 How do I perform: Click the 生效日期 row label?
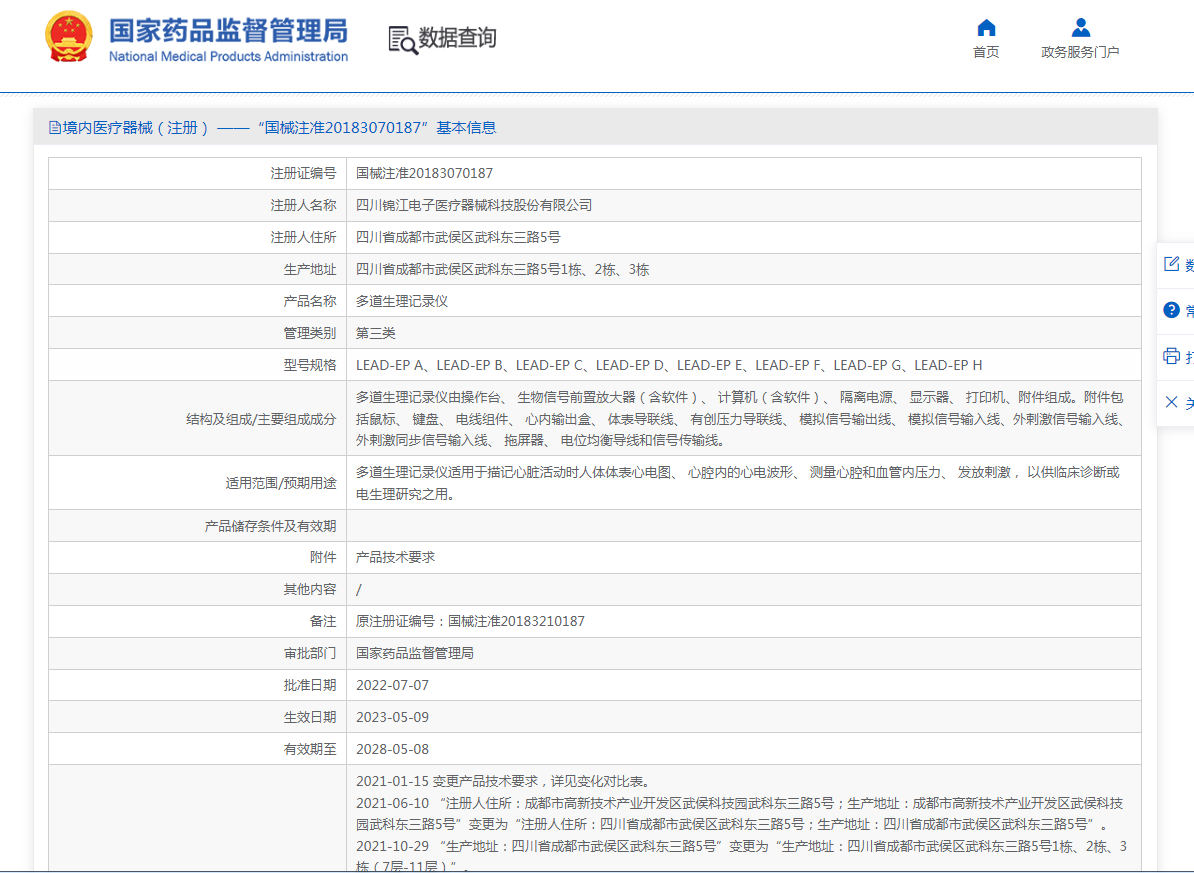tap(310, 717)
